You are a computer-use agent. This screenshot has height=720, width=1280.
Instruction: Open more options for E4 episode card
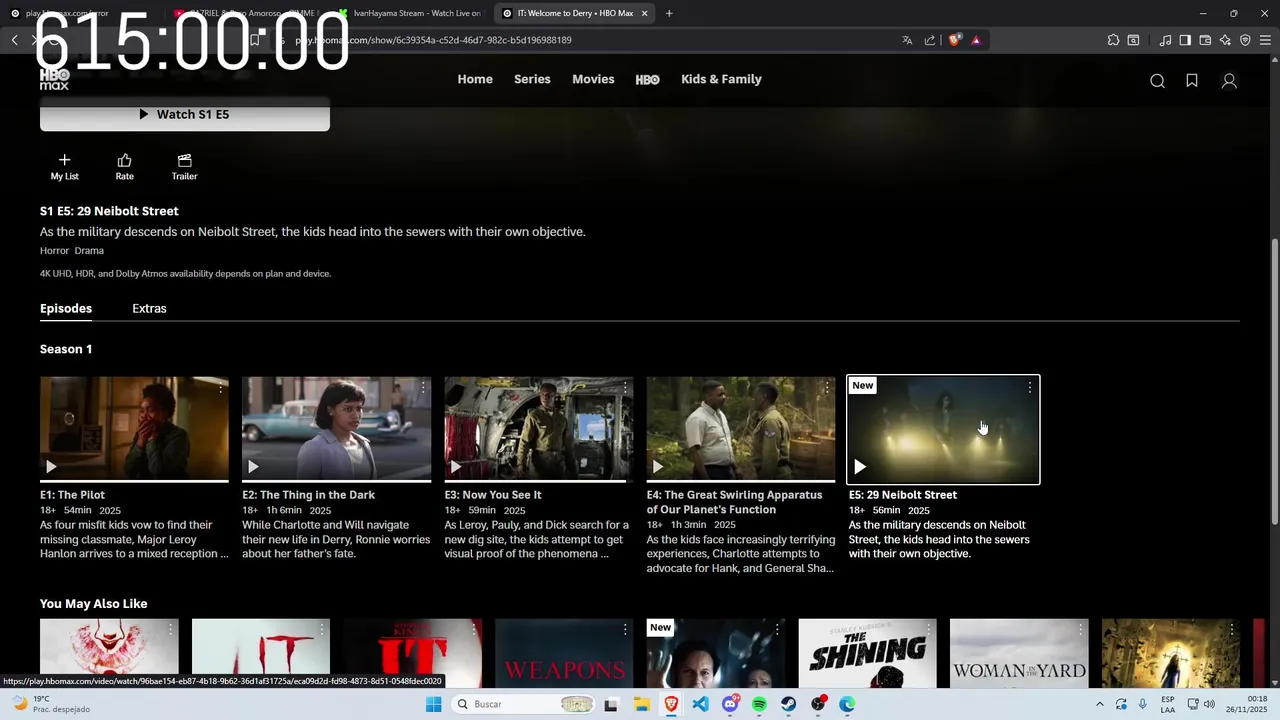(x=827, y=387)
